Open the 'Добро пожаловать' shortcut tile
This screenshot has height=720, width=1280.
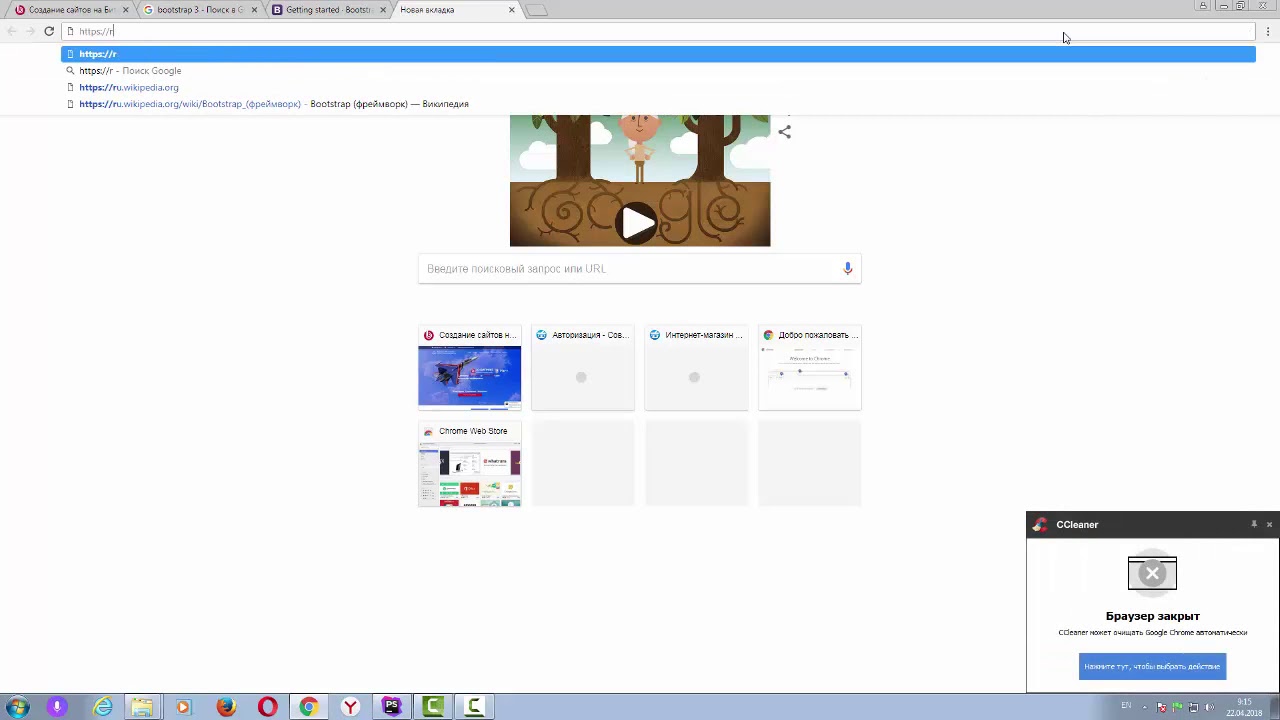810,368
